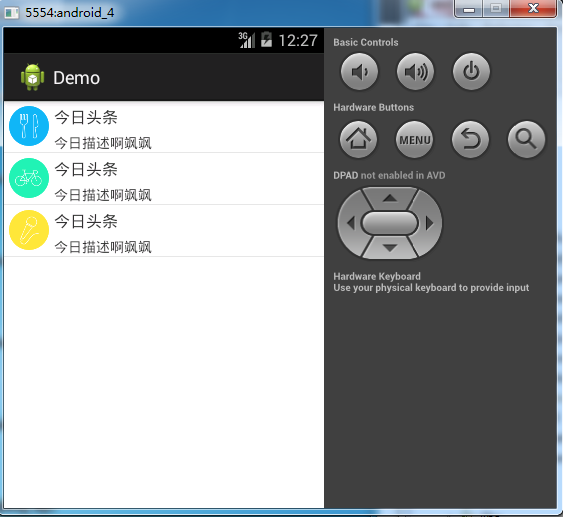Screen dimensions: 563x517
Task: Tap the blue fork and knife icon
Action: (29, 126)
